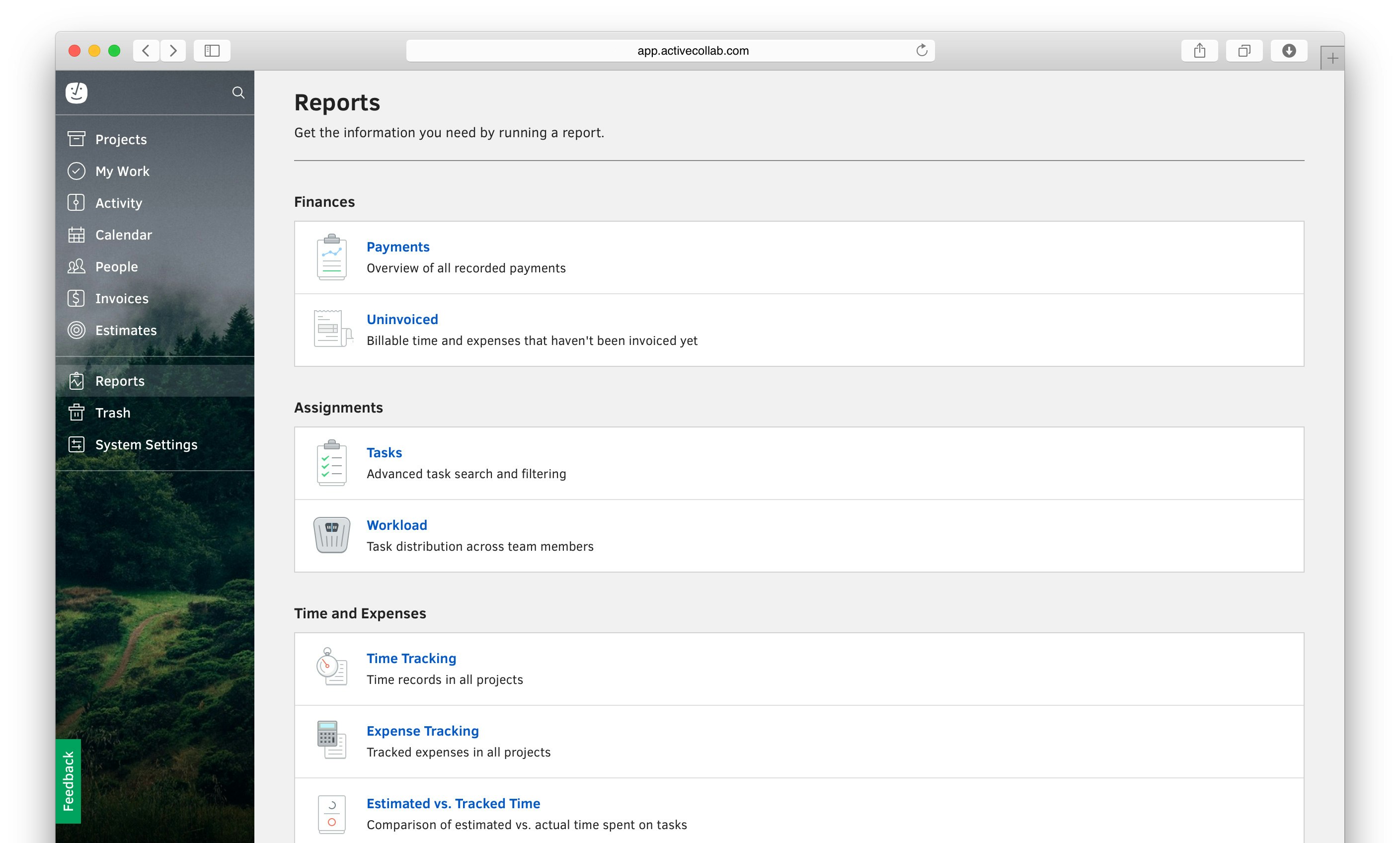1400x843 pixels.
Task: Click the Projects archive-box icon
Action: pos(76,139)
